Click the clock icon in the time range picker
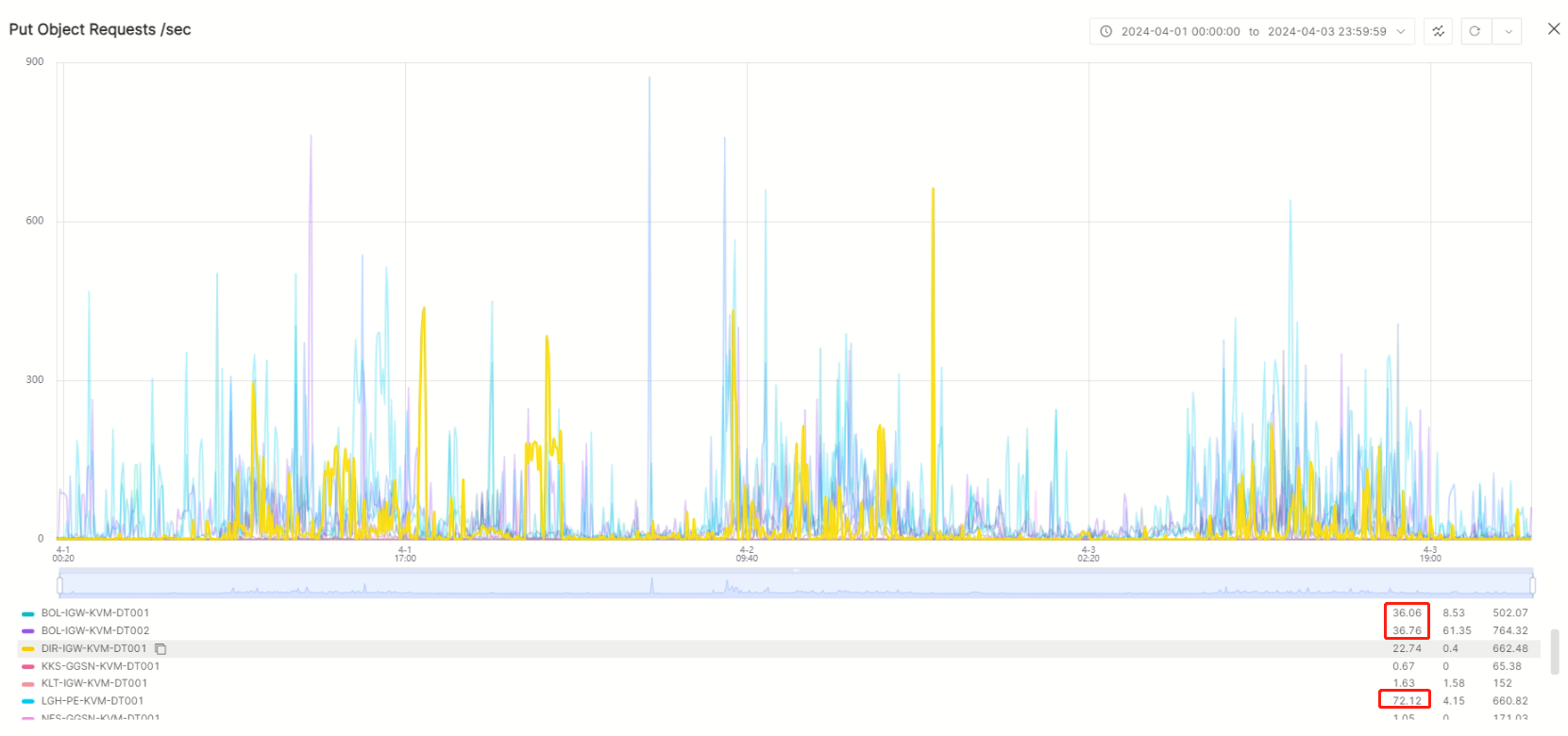 1105,31
